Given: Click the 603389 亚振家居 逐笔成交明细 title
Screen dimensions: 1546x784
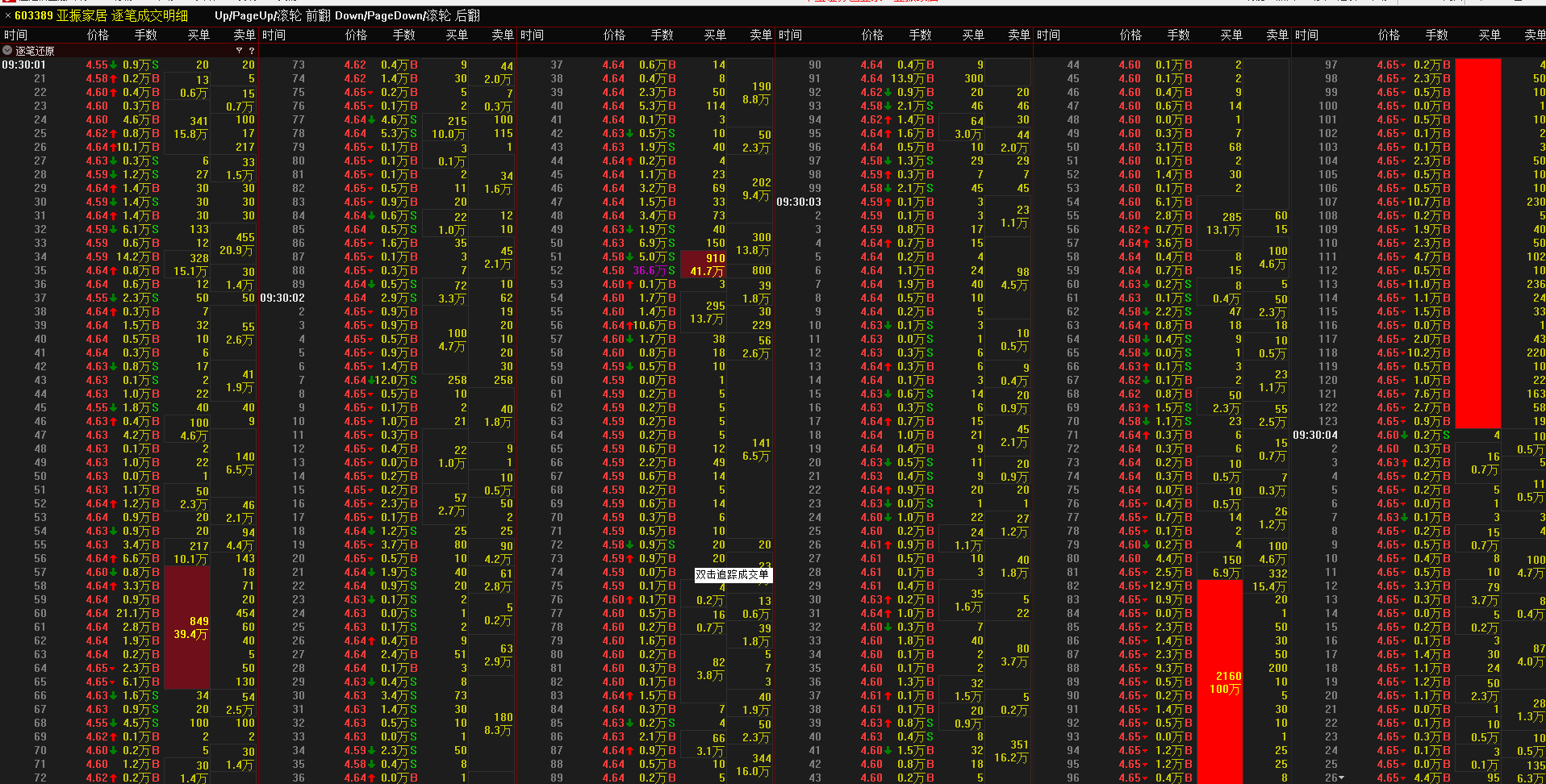Looking at the screenshot, I should click(x=102, y=15).
